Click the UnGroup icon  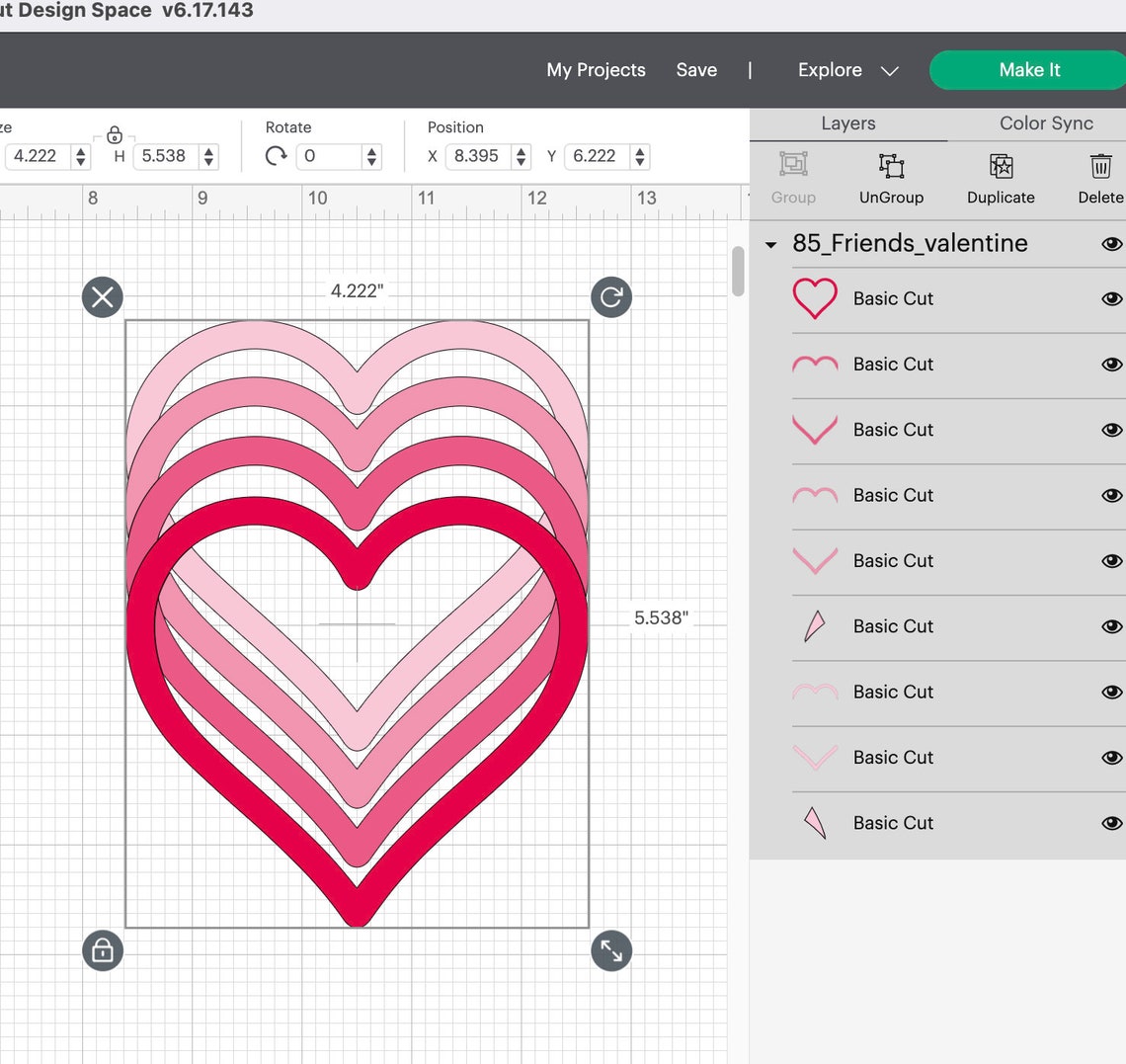click(891, 178)
